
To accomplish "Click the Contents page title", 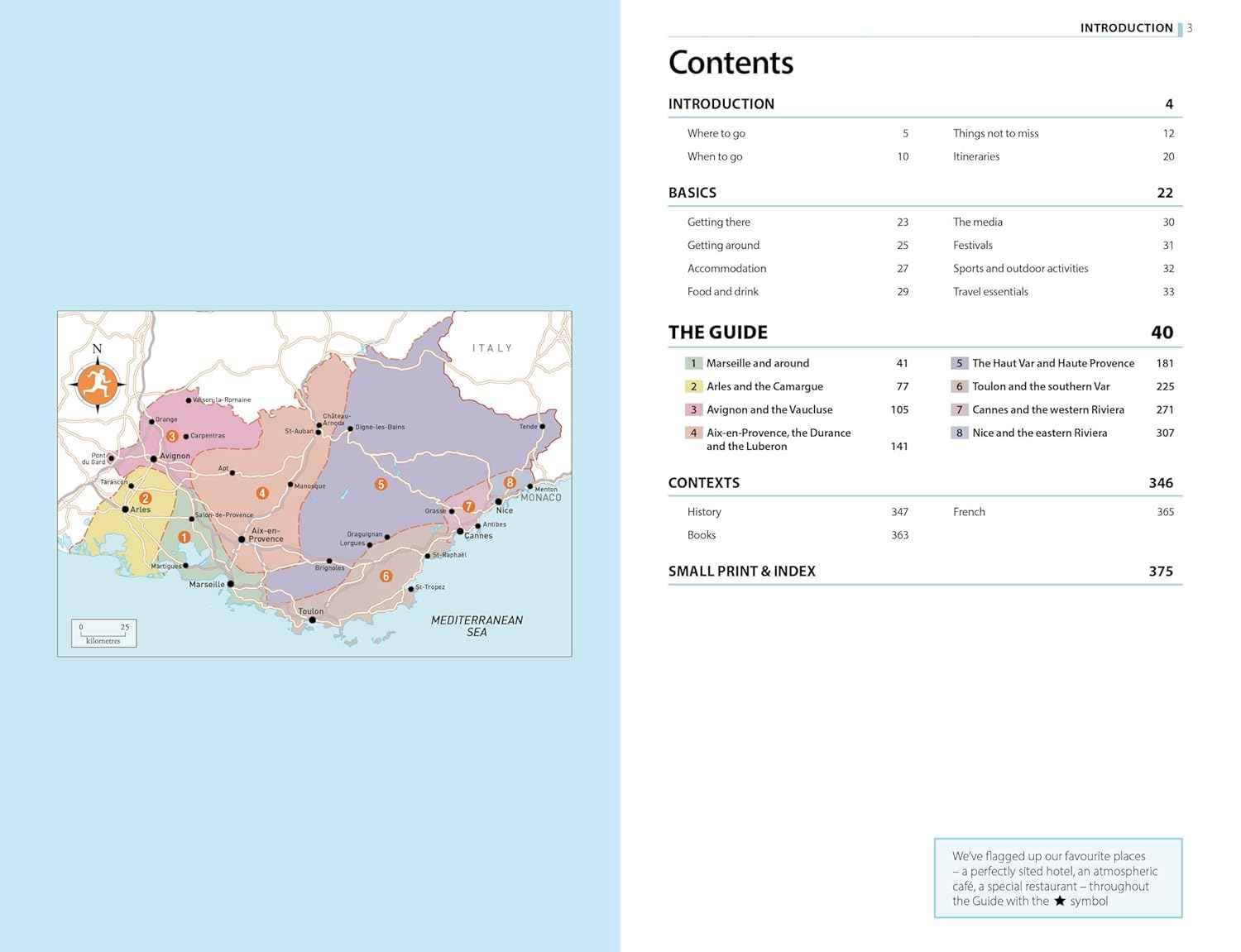I will (x=731, y=63).
